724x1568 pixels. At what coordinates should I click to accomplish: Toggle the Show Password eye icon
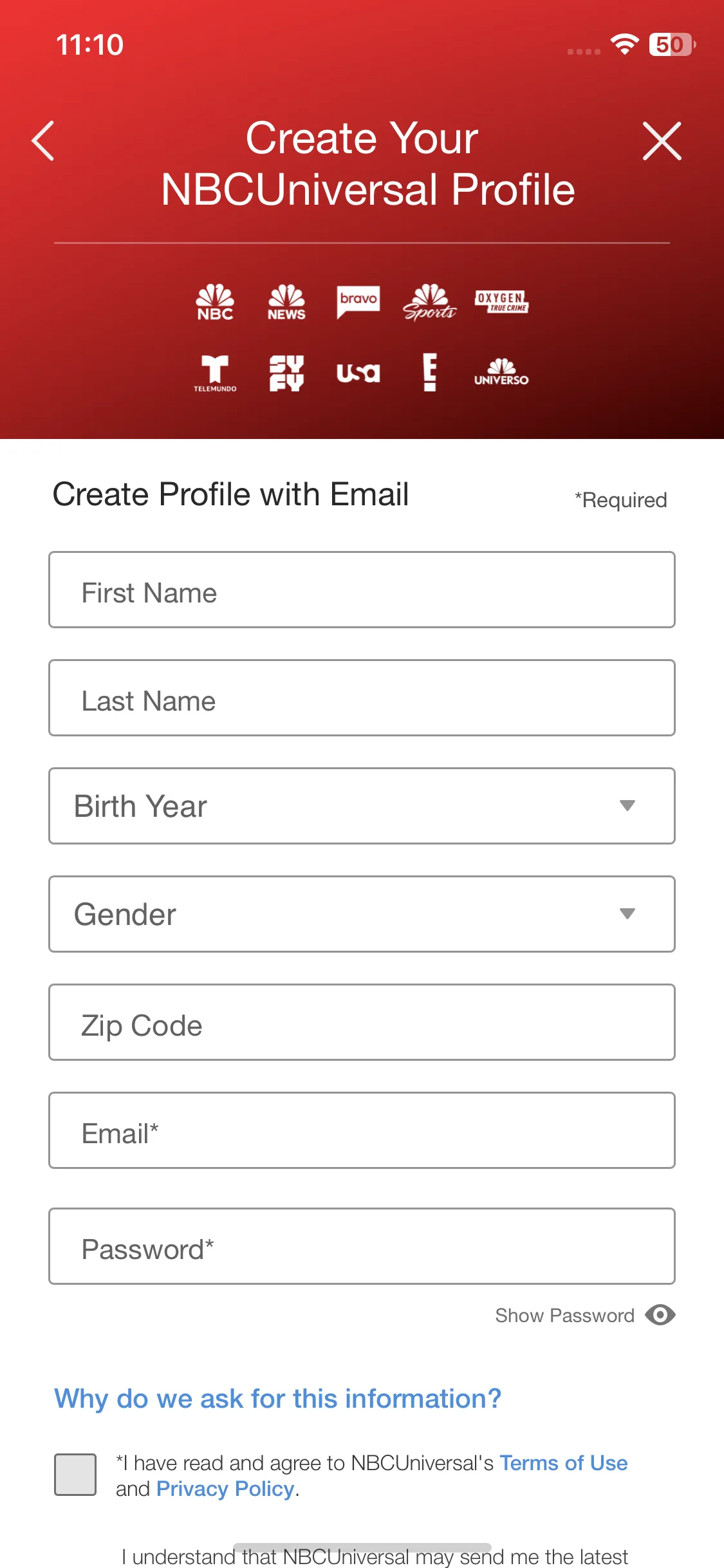click(x=660, y=1315)
